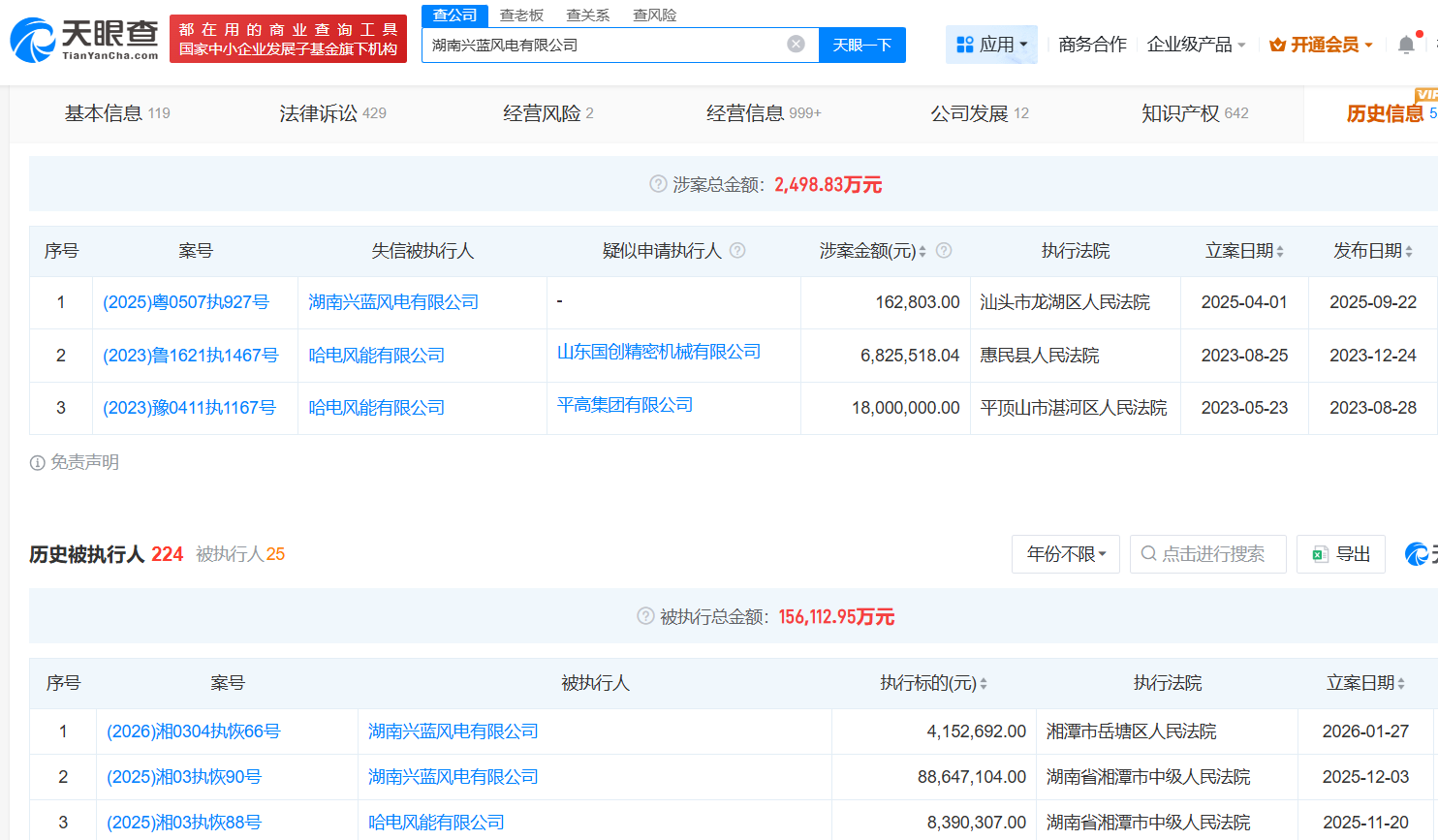Open 山东国创精密机械有限公司 link
The image size is (1438, 840).
pyautogui.click(x=659, y=352)
